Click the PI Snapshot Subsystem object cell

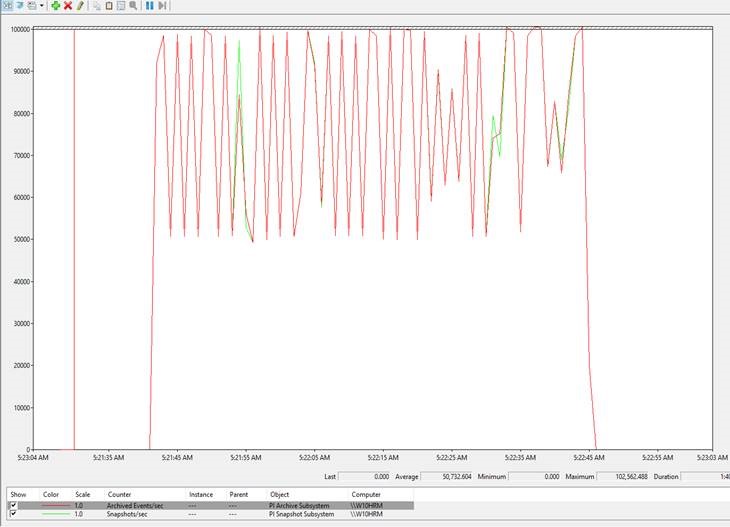301,514
